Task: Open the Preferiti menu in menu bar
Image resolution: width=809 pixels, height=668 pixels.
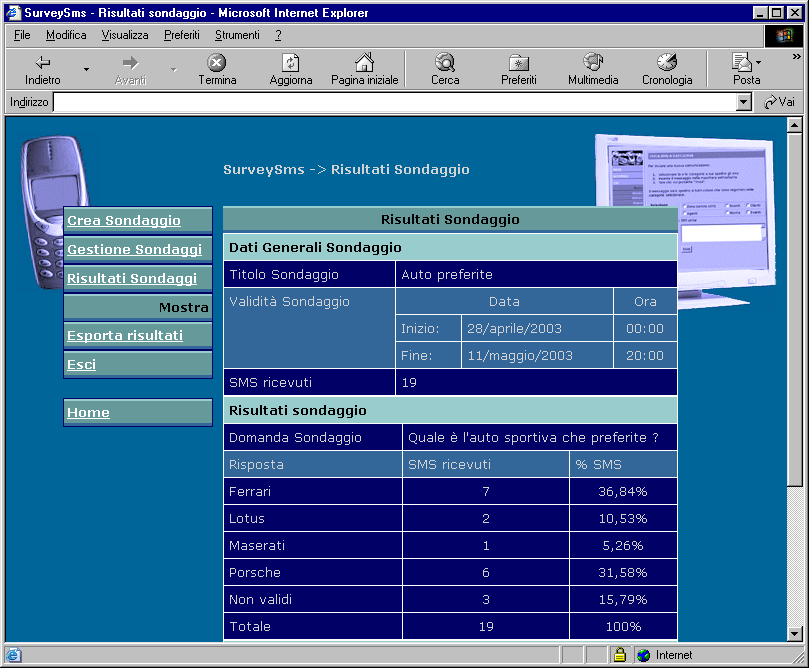Action: tap(182, 35)
